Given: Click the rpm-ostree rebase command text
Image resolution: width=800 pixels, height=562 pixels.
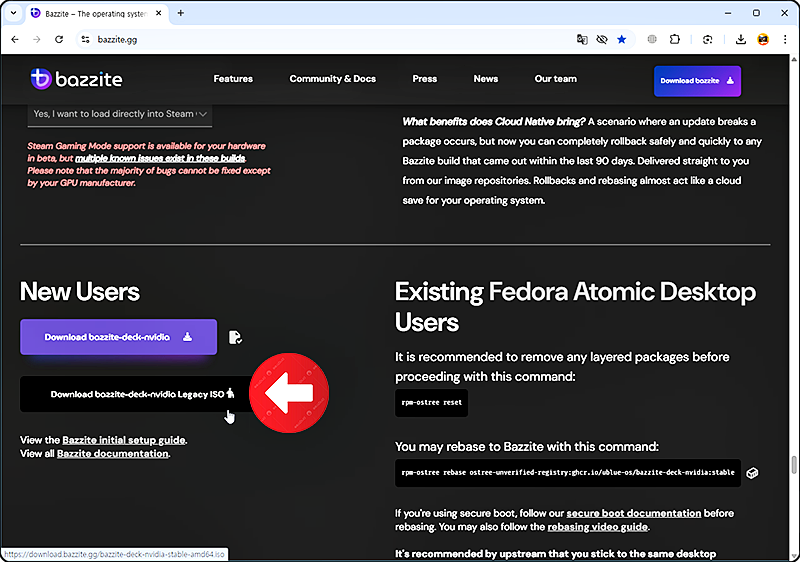Looking at the screenshot, I should [x=568, y=472].
